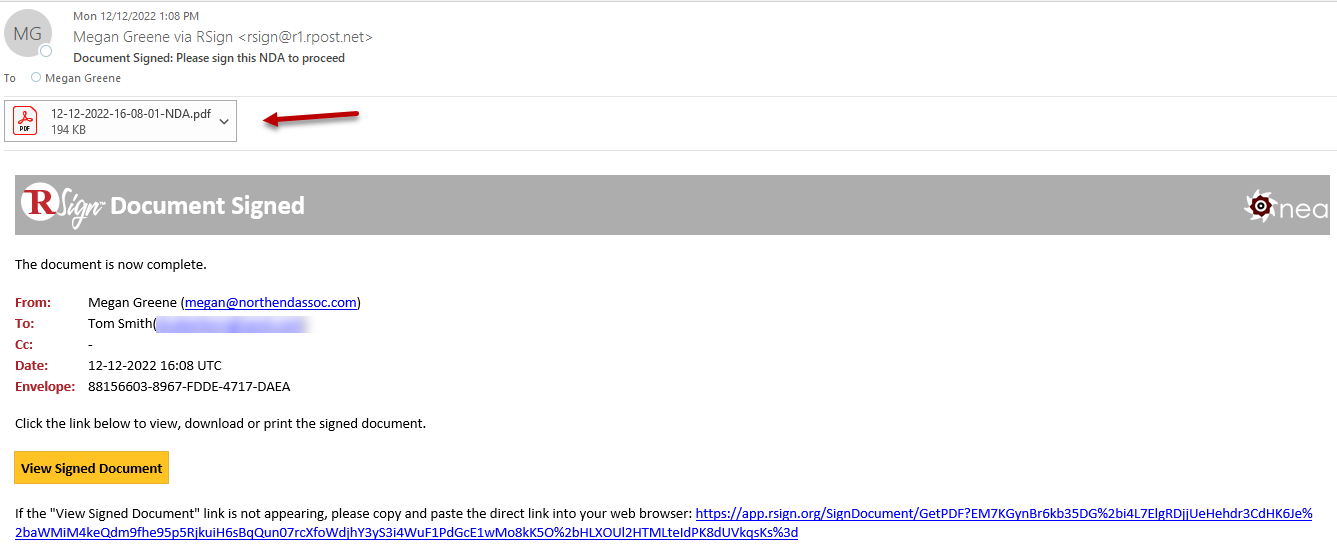
Task: Open the View Signed Document button
Action: coord(91,468)
